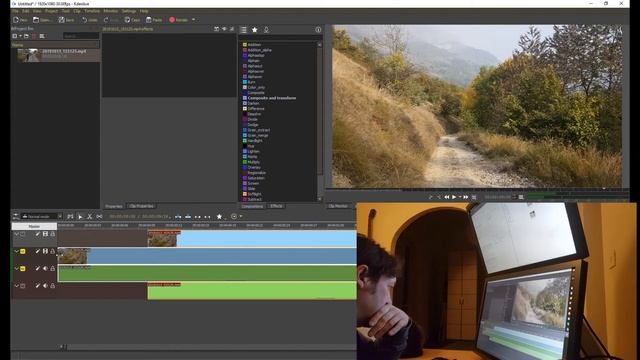Show the main compositions list icon
This screenshot has width=640, height=360.
click(x=244, y=30)
